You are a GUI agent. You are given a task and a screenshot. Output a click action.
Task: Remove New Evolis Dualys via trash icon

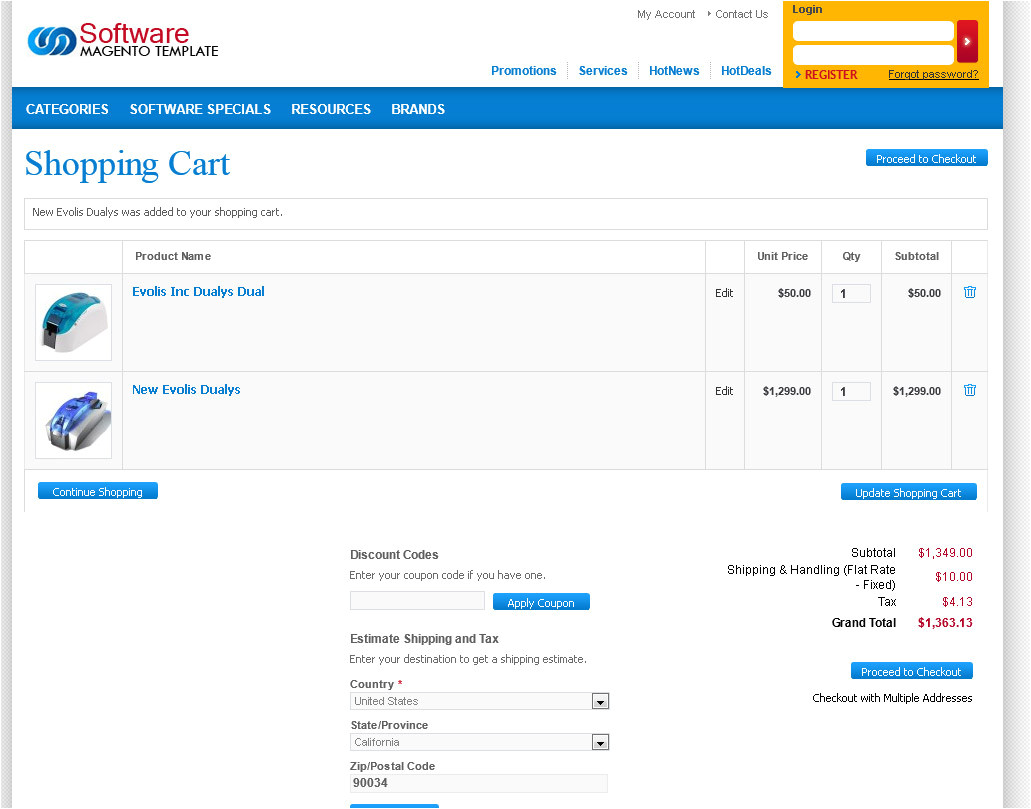coord(970,390)
